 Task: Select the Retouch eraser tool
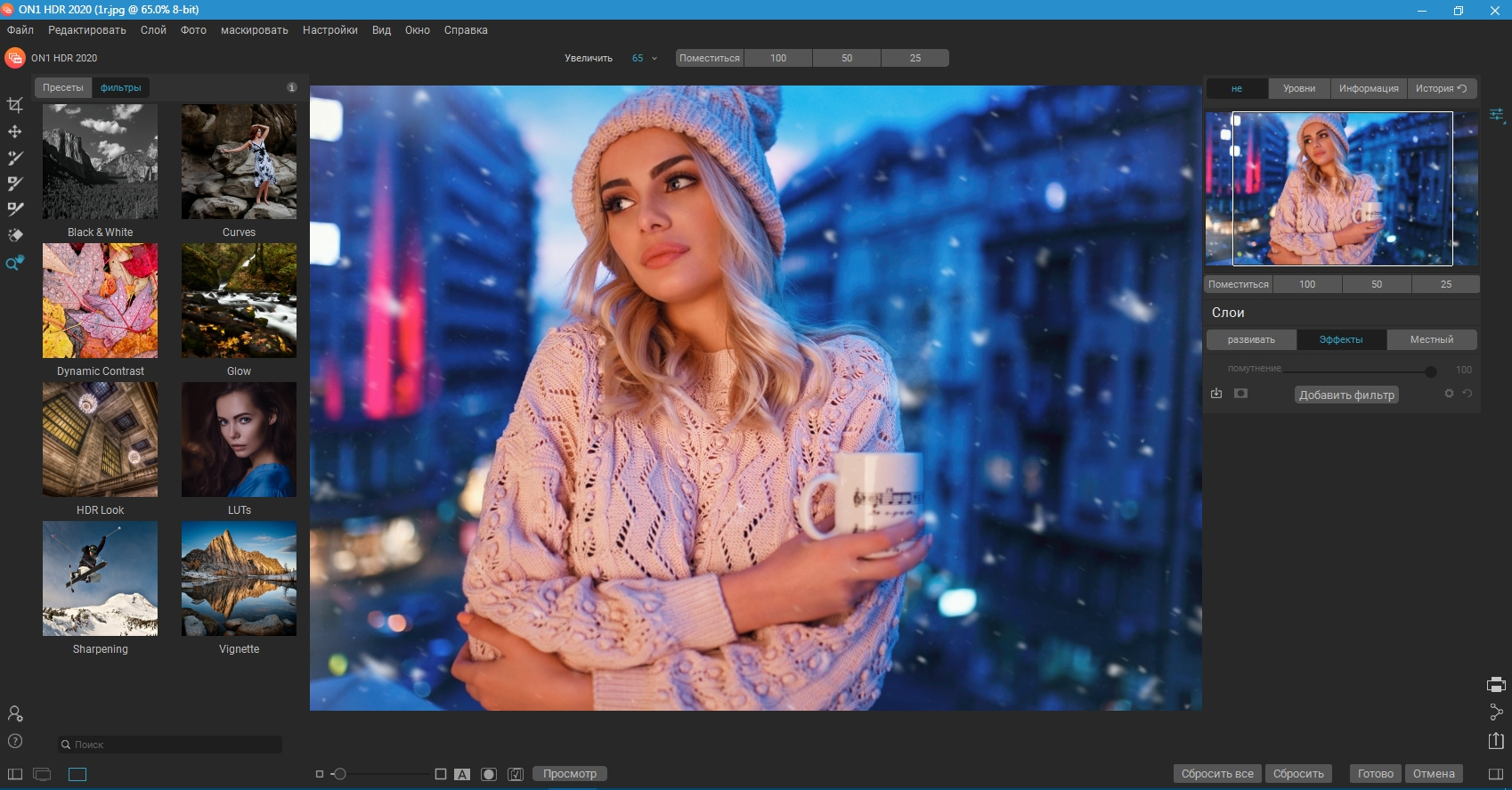tap(15, 235)
